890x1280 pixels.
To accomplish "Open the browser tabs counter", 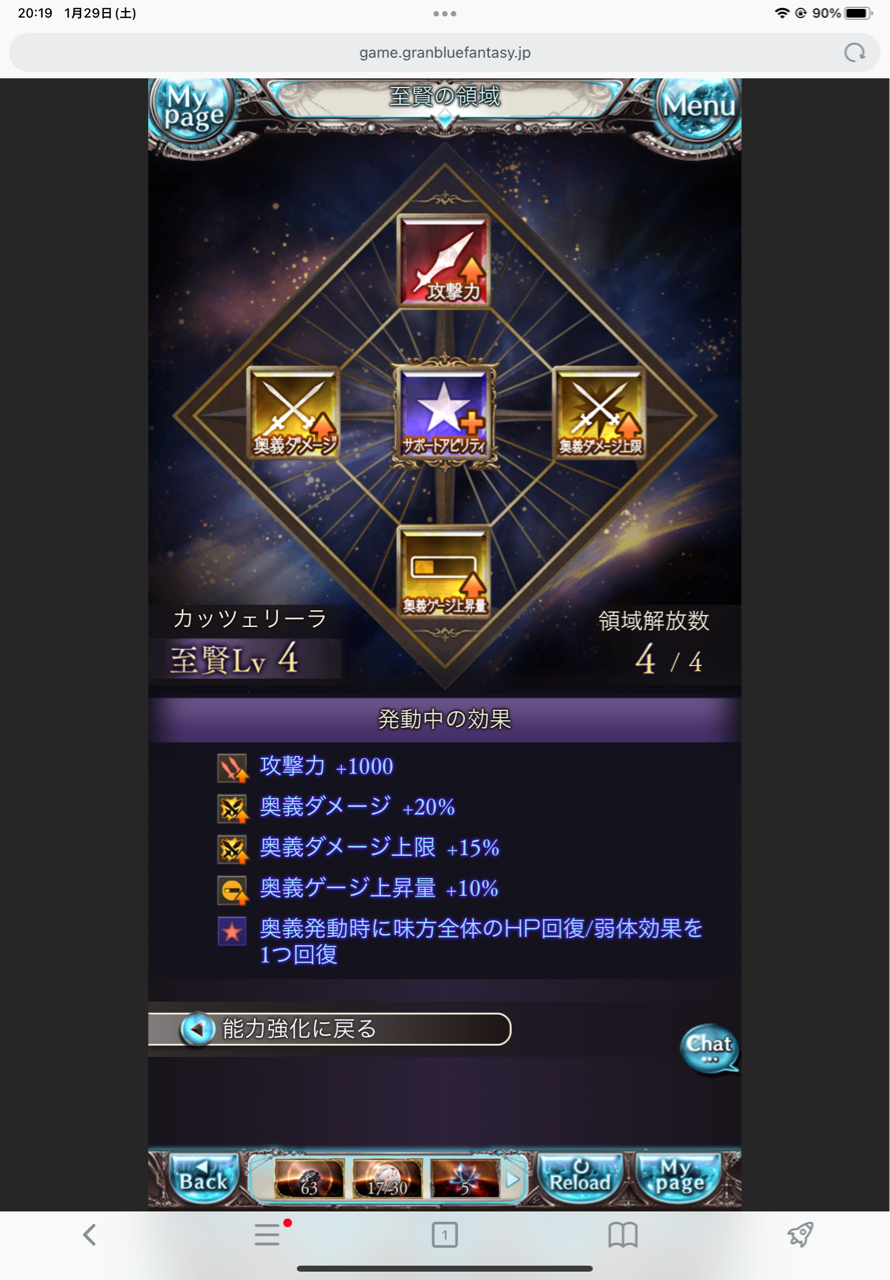I will click(444, 1235).
